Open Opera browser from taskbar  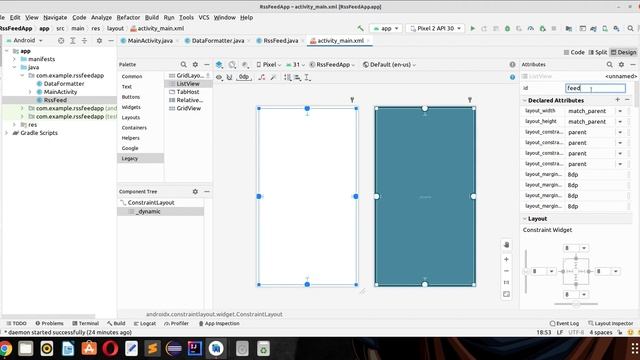(x=110, y=349)
